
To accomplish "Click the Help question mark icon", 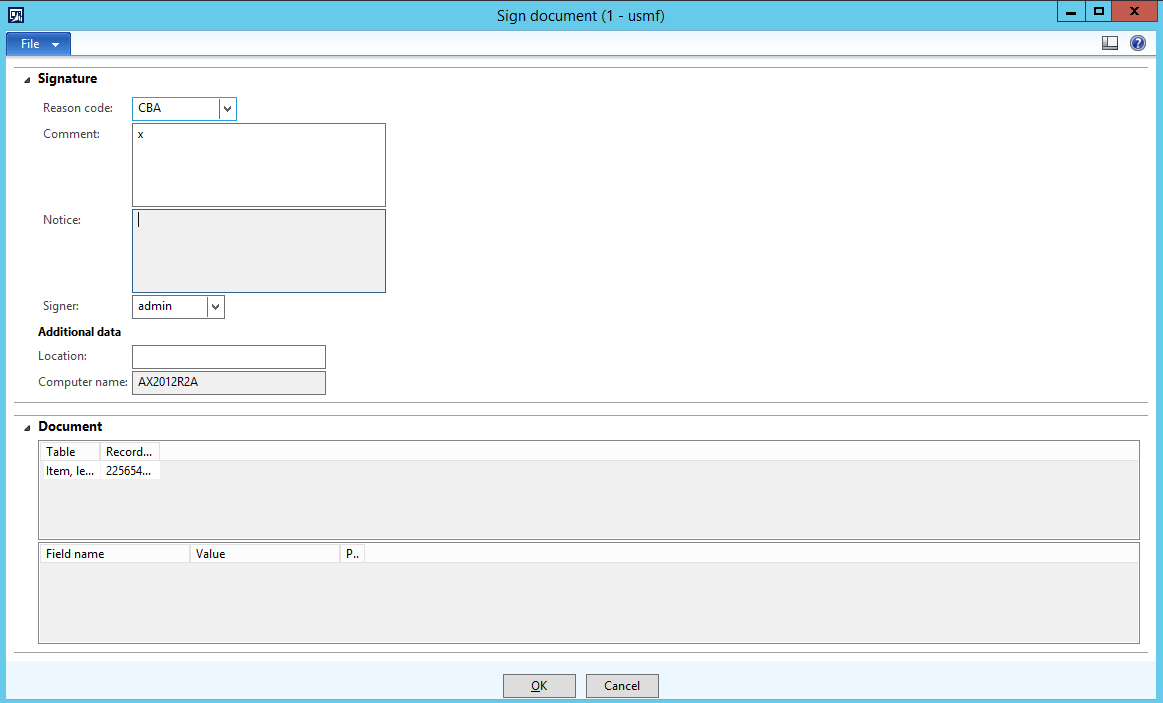I will [x=1137, y=43].
